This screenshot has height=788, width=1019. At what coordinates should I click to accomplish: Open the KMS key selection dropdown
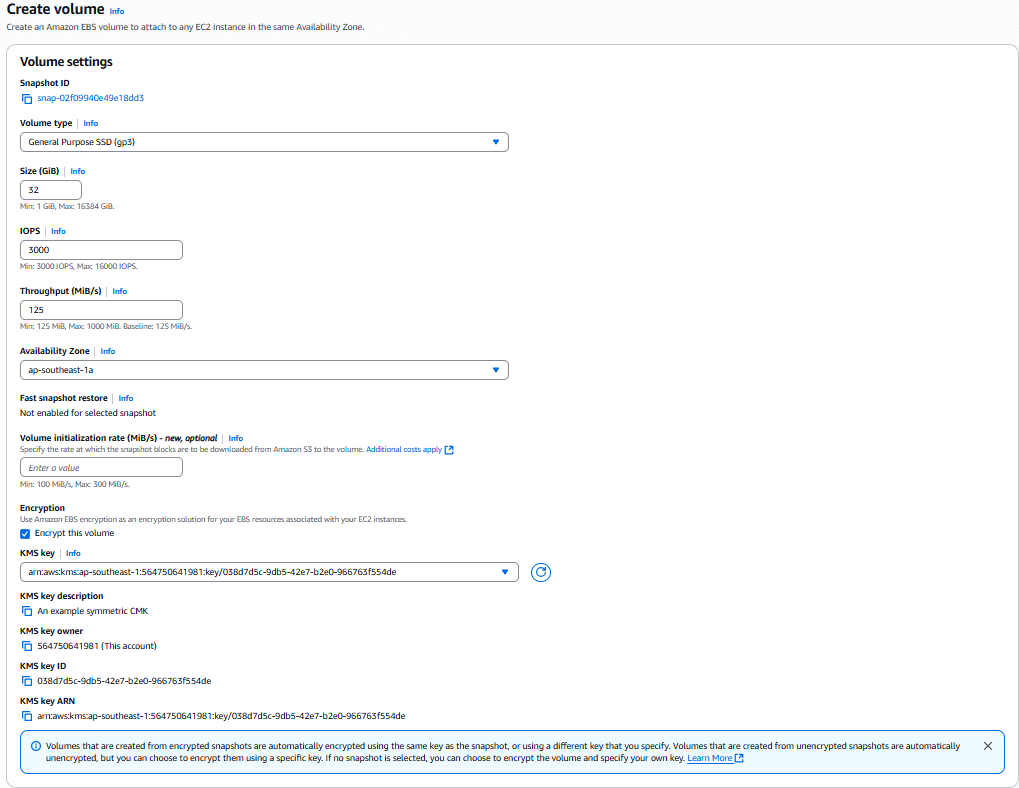(269, 572)
